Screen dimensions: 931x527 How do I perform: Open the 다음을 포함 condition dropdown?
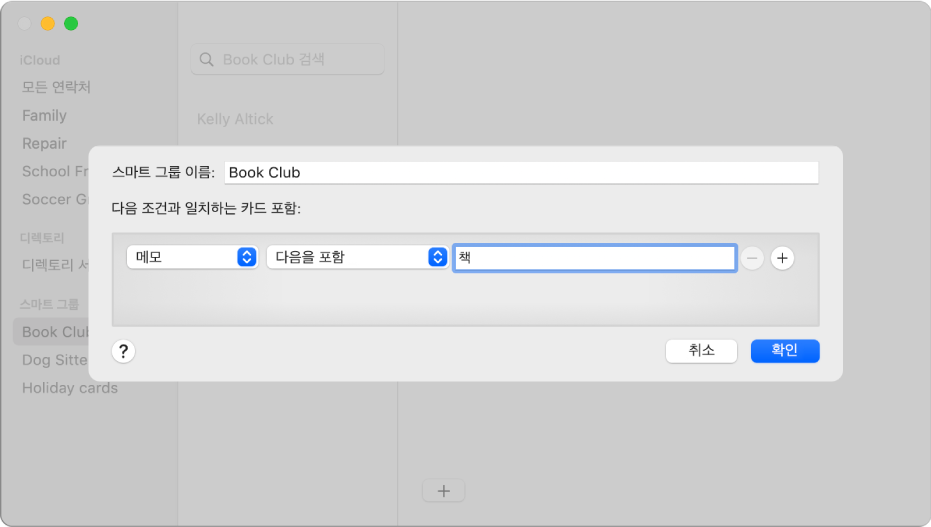point(356,258)
